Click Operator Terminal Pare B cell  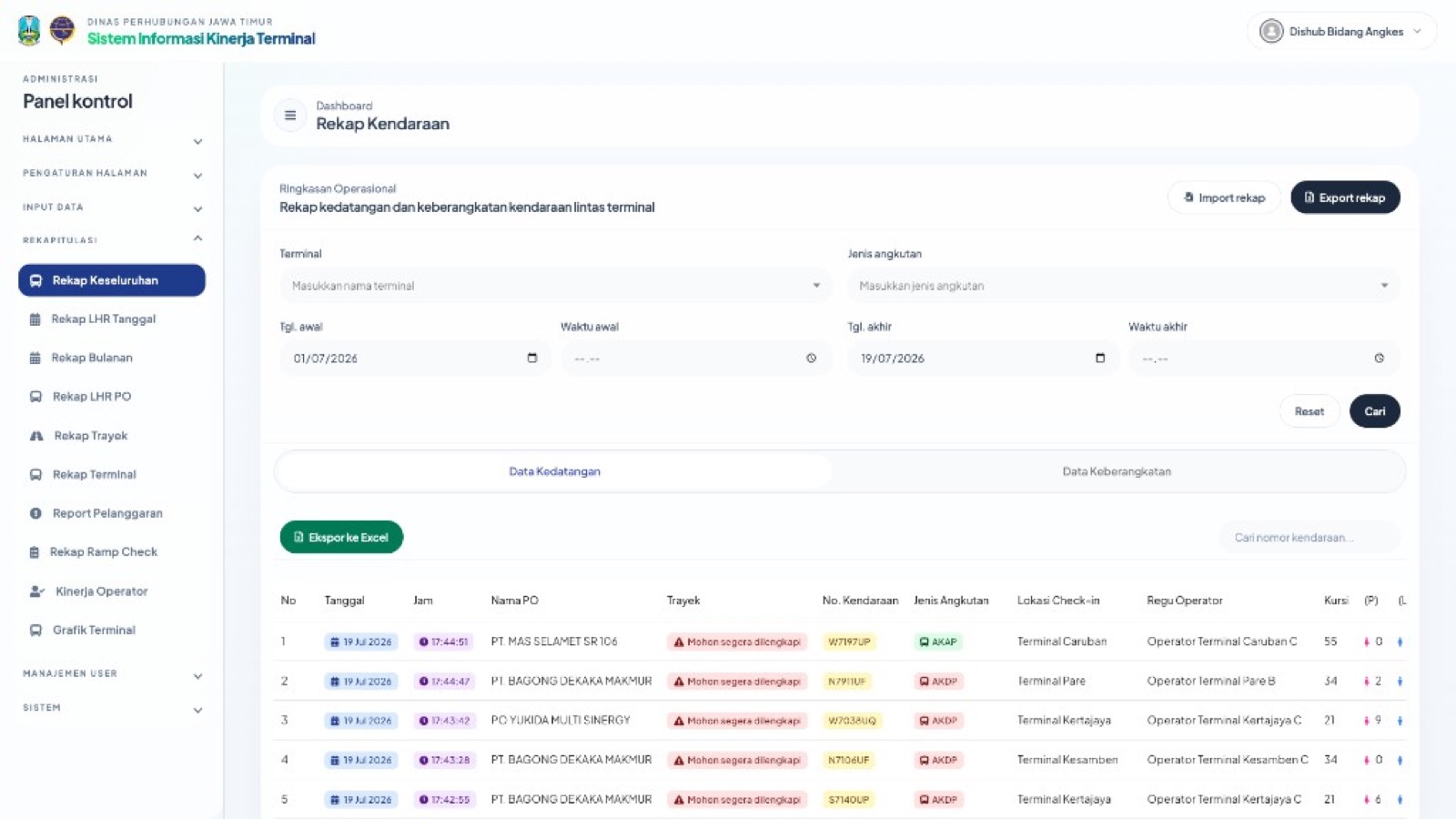tap(1211, 681)
